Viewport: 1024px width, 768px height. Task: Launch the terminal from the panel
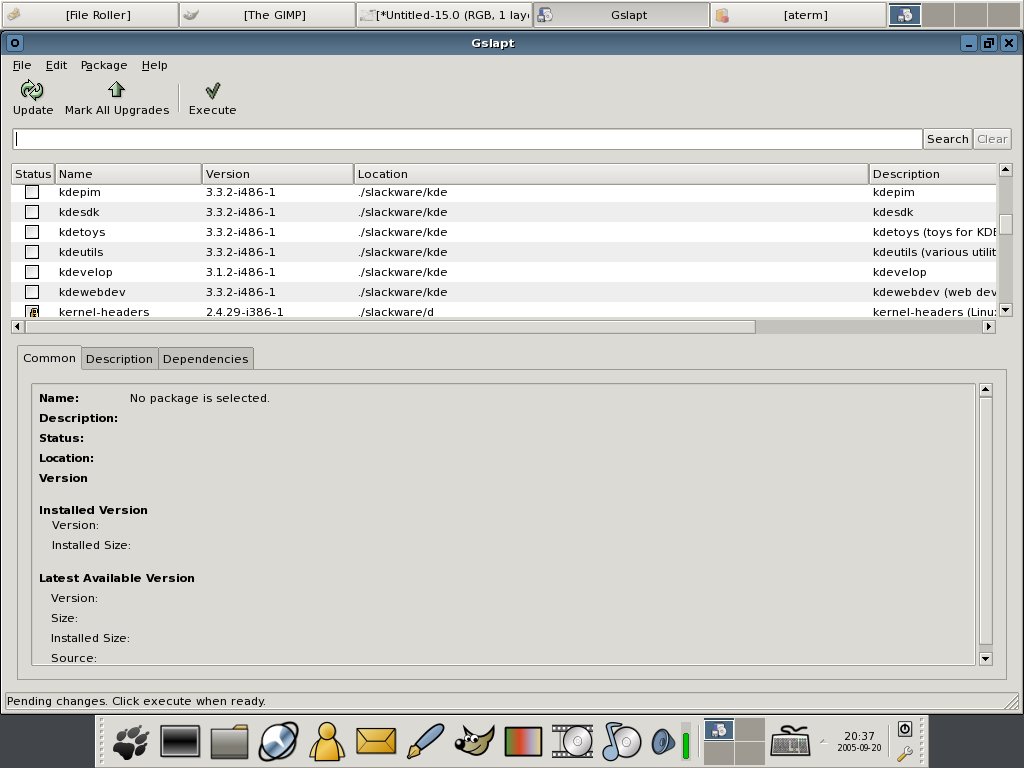point(180,742)
